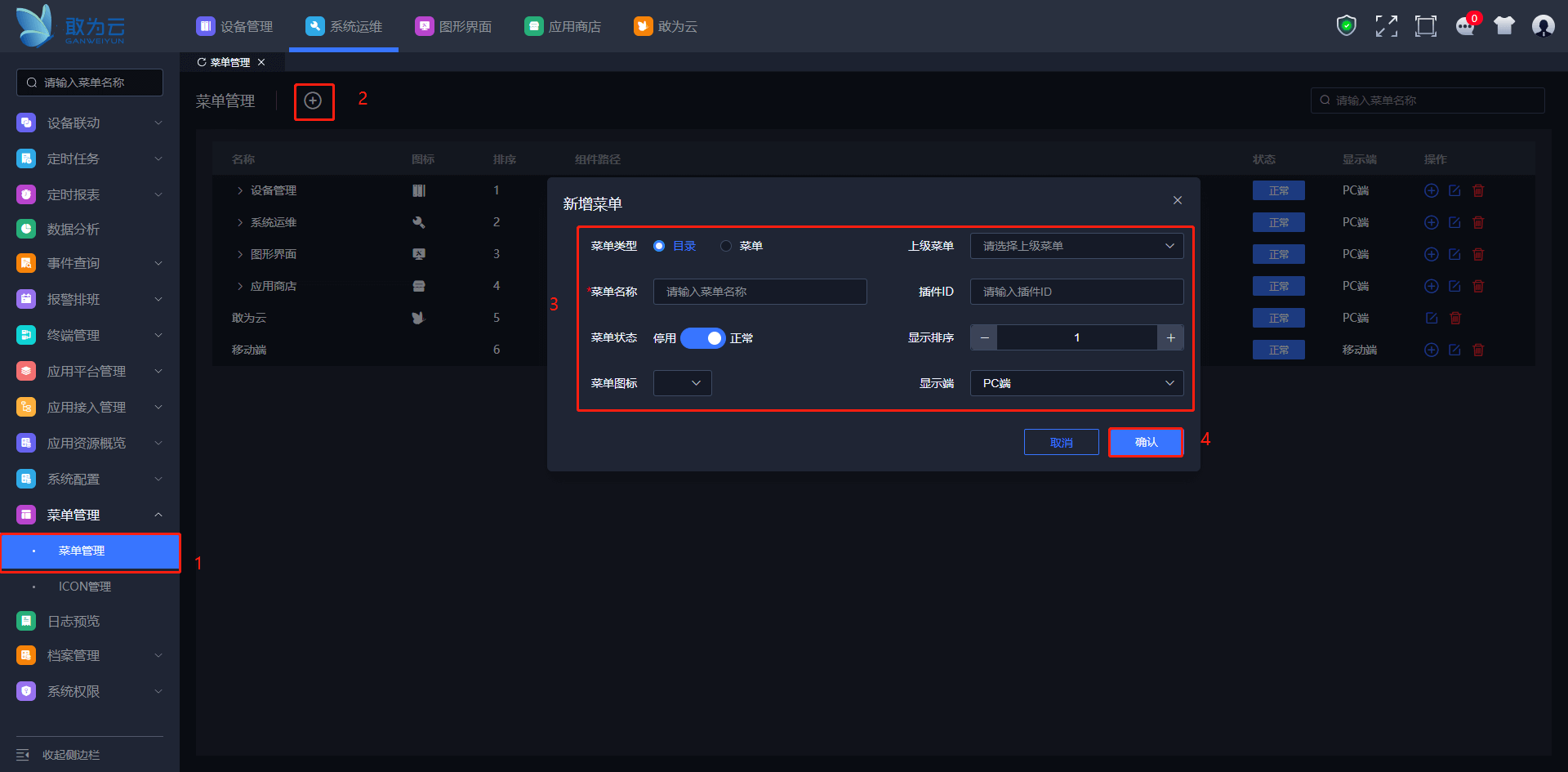The width and height of the screenshot is (1568, 772).
Task: Toggle the 菜单状态 switch
Action: coord(703,338)
